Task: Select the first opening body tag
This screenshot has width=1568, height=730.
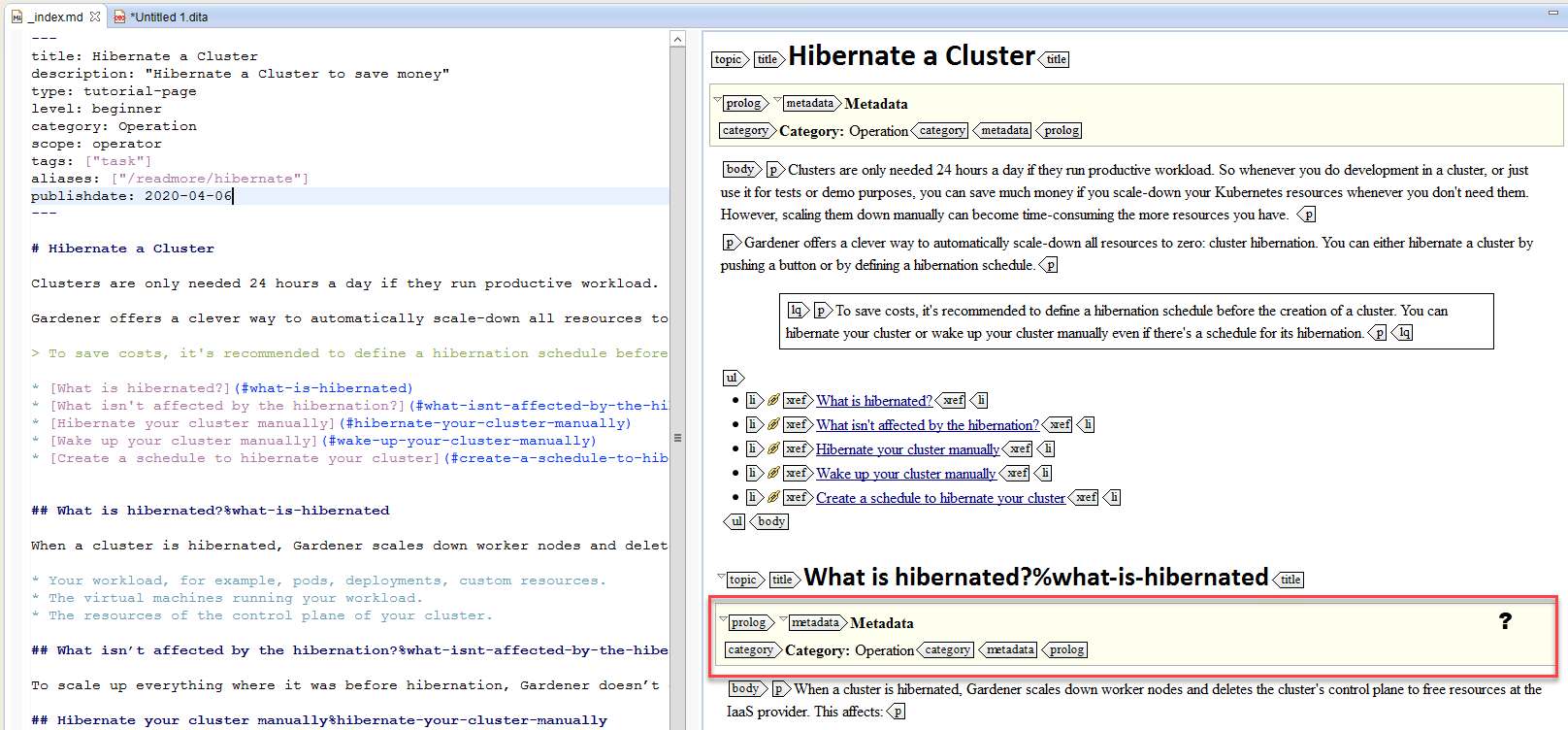Action: [742, 169]
